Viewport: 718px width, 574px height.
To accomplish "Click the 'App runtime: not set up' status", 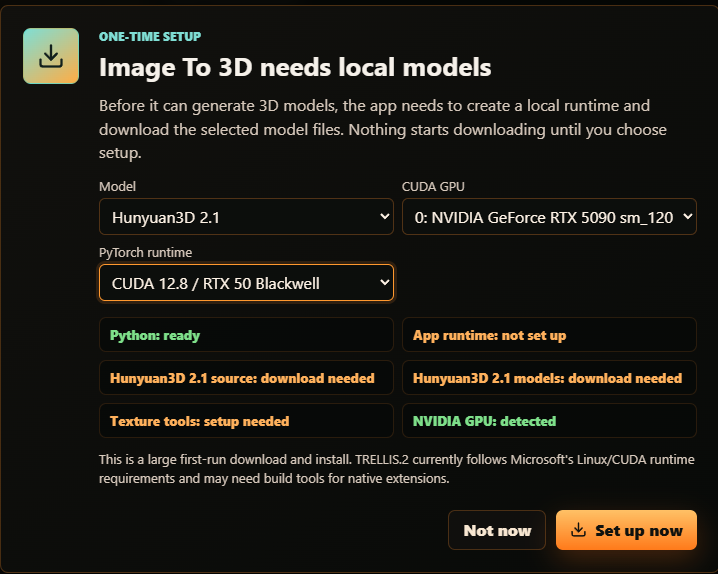I will (x=549, y=335).
